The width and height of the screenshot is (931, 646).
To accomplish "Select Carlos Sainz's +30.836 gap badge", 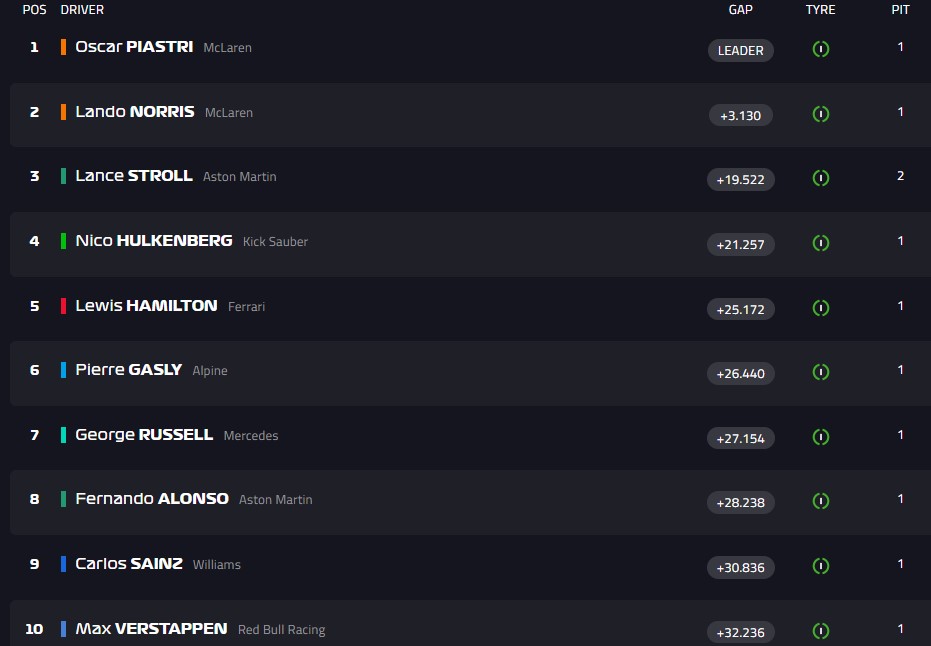I will pyautogui.click(x=740, y=567).
